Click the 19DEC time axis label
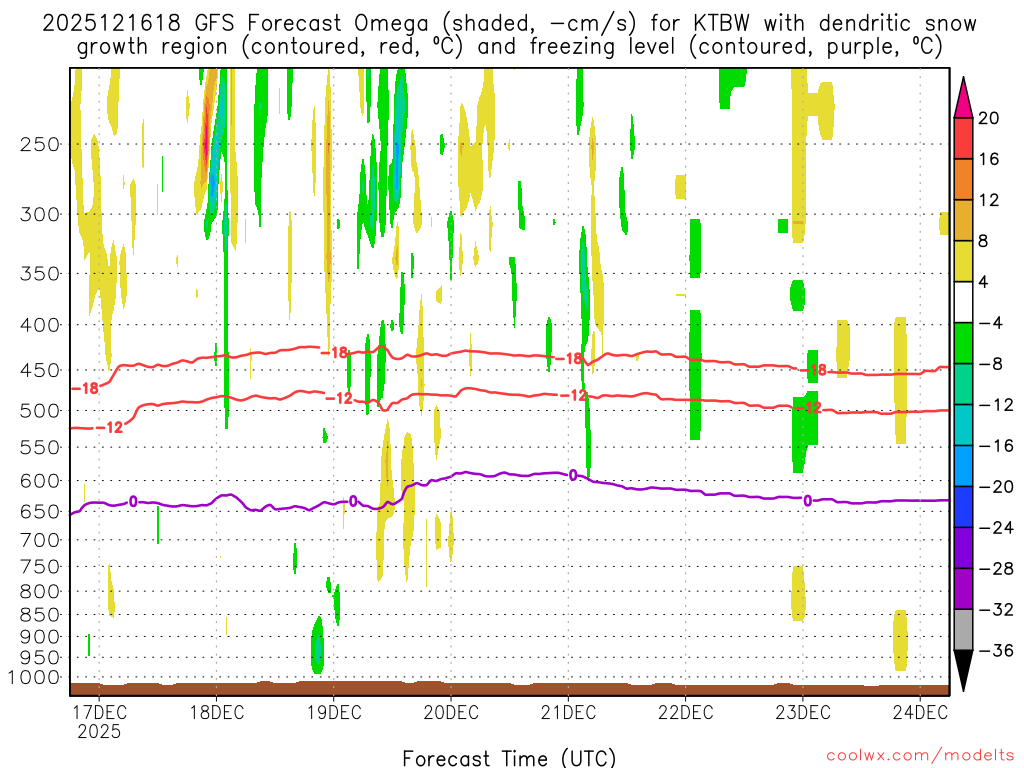 [x=334, y=712]
